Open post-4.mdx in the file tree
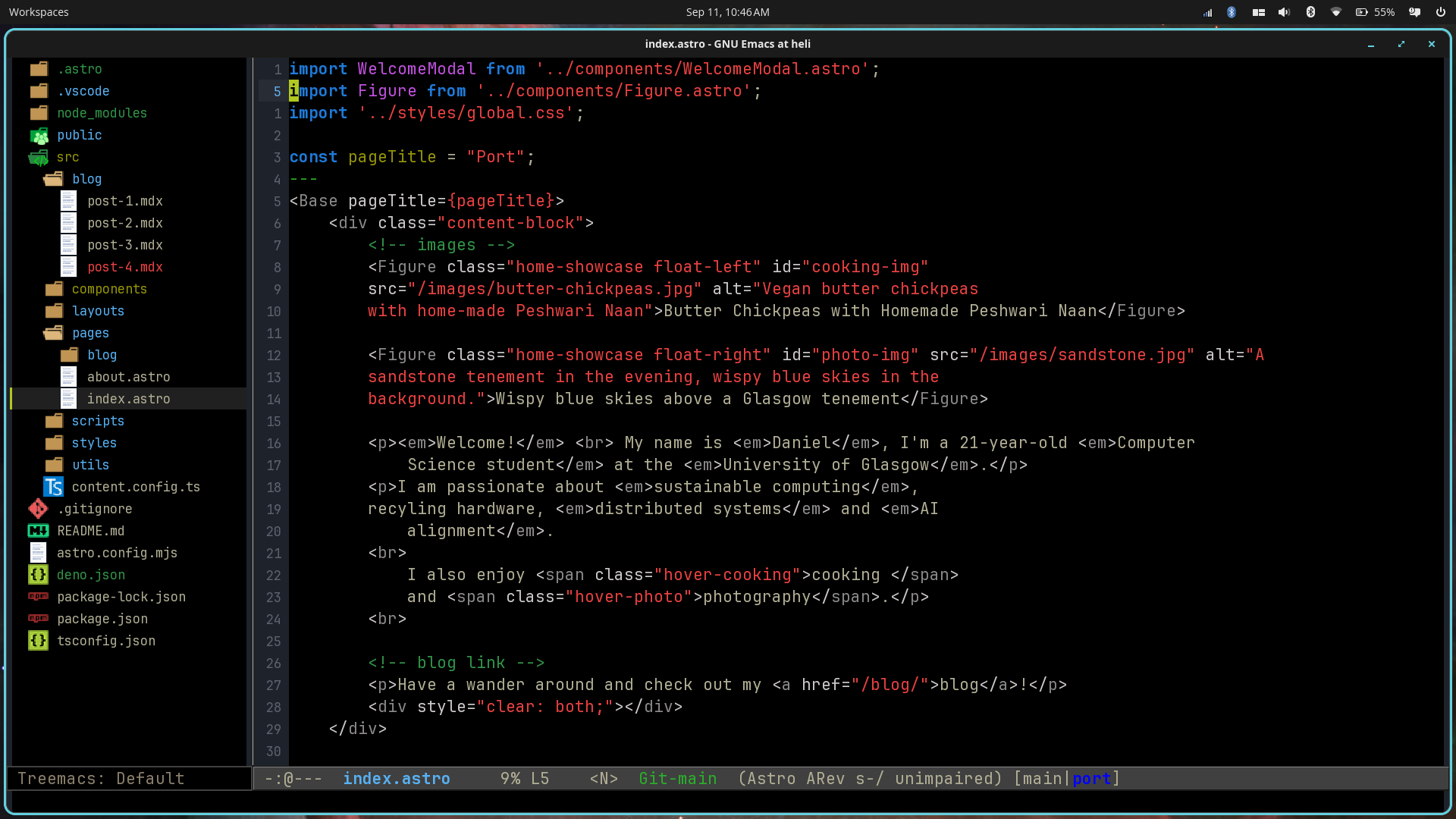The height and width of the screenshot is (819, 1456). tap(125, 267)
